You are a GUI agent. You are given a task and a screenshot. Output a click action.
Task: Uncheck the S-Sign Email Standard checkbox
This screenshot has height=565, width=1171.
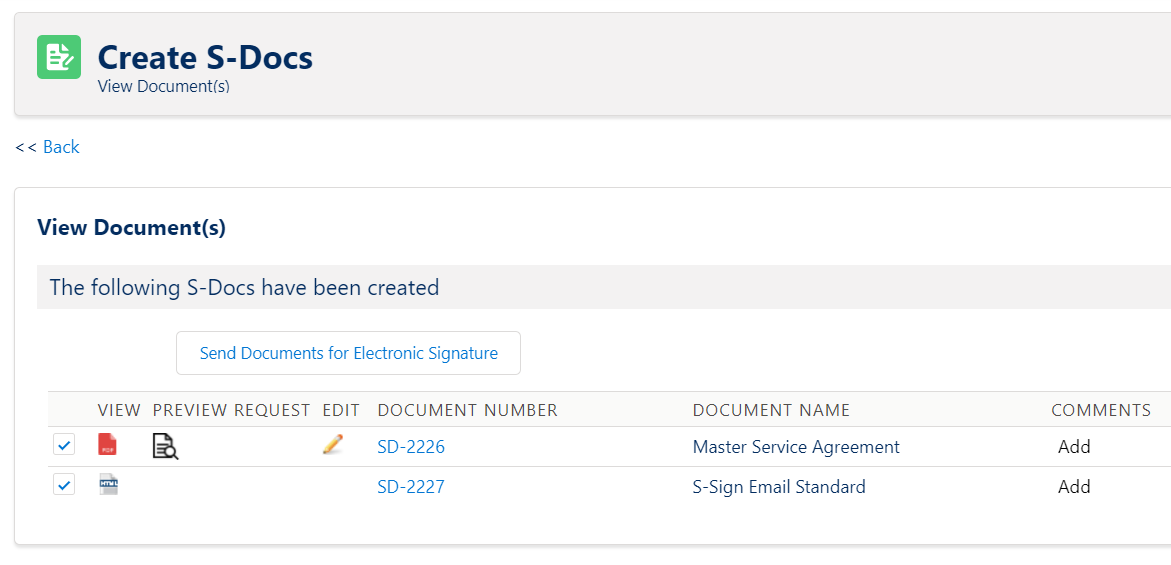coord(64,485)
